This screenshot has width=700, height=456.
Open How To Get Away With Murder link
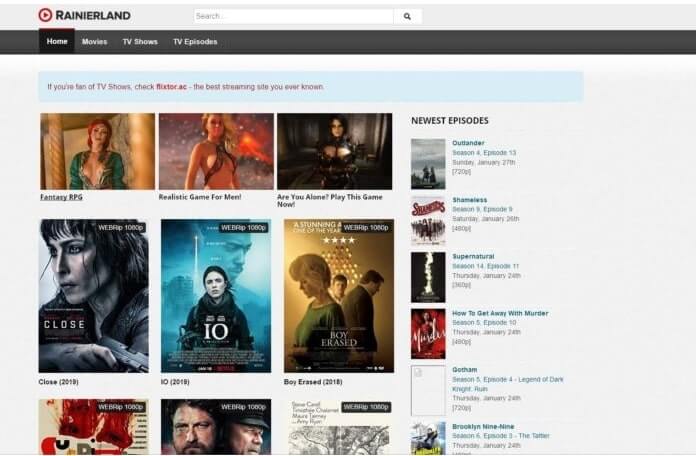500,313
